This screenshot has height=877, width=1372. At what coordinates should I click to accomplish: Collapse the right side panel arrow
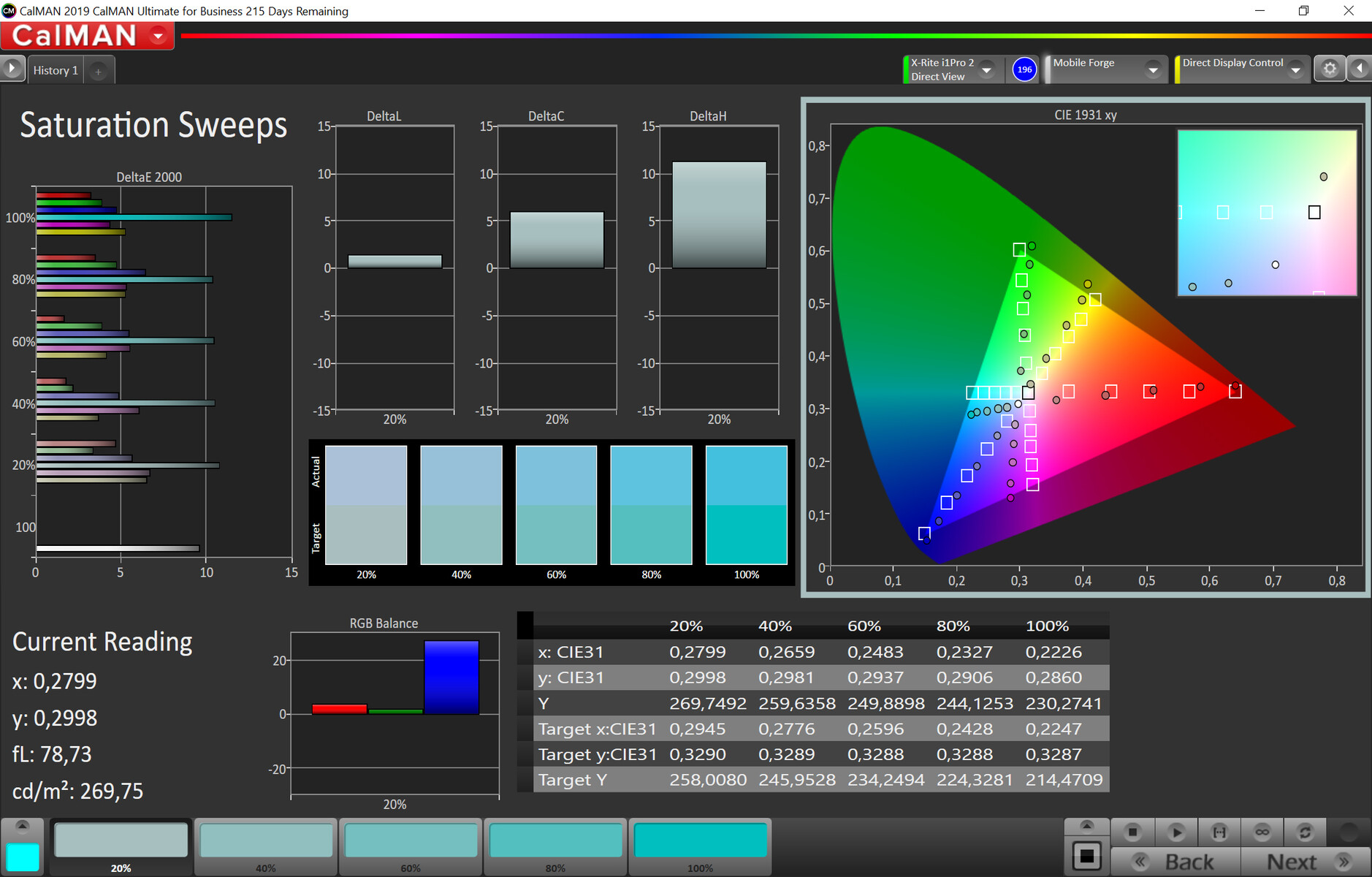point(1359,69)
